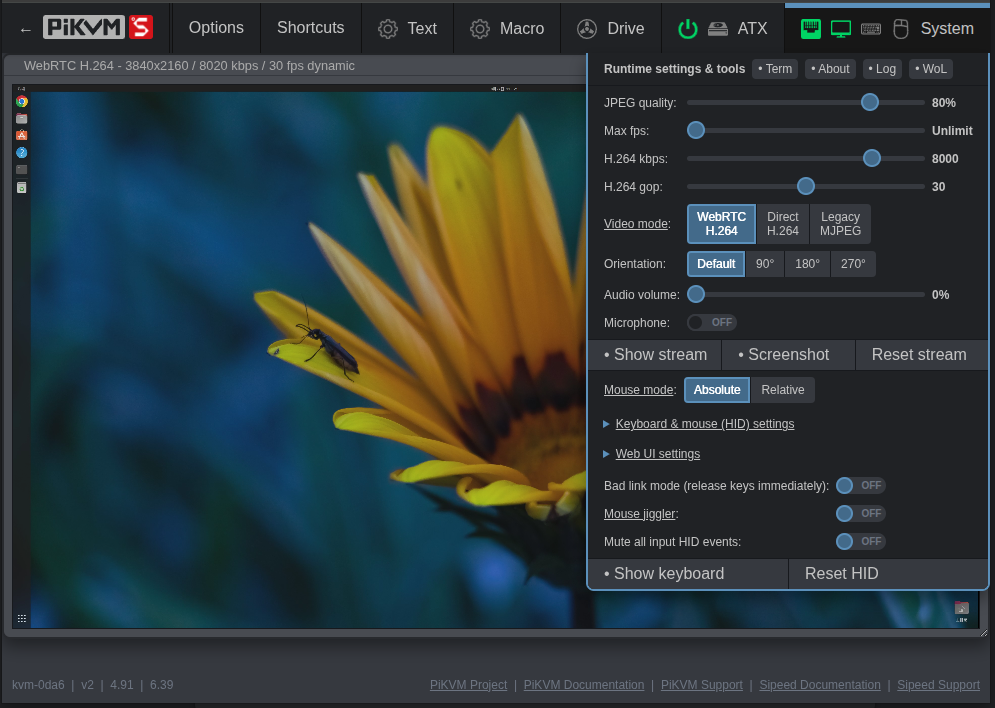Open Chrome in the remote desktop dock
995x708 pixels.
(22, 102)
